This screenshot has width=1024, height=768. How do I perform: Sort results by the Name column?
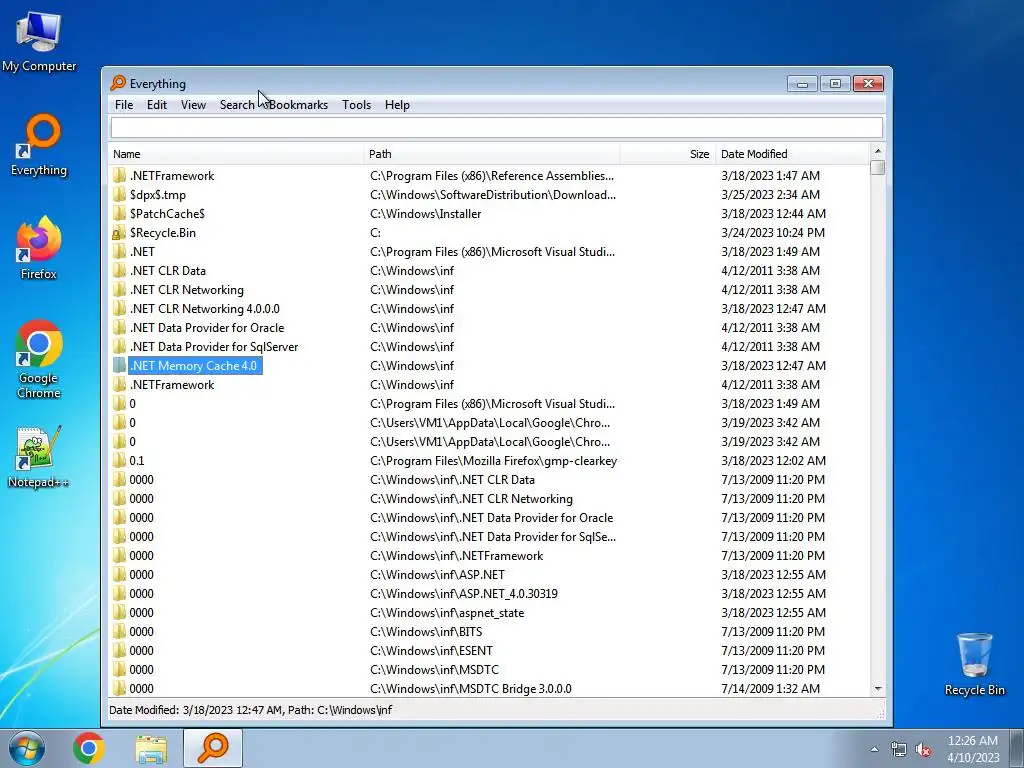(x=236, y=154)
